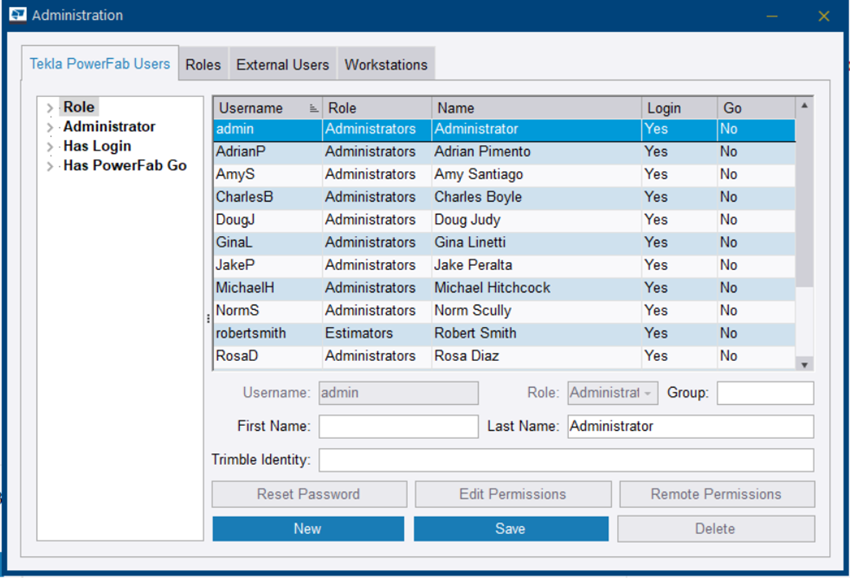The height and width of the screenshot is (578, 850).
Task: Expand the Administrator tree node
Action: click(x=49, y=127)
